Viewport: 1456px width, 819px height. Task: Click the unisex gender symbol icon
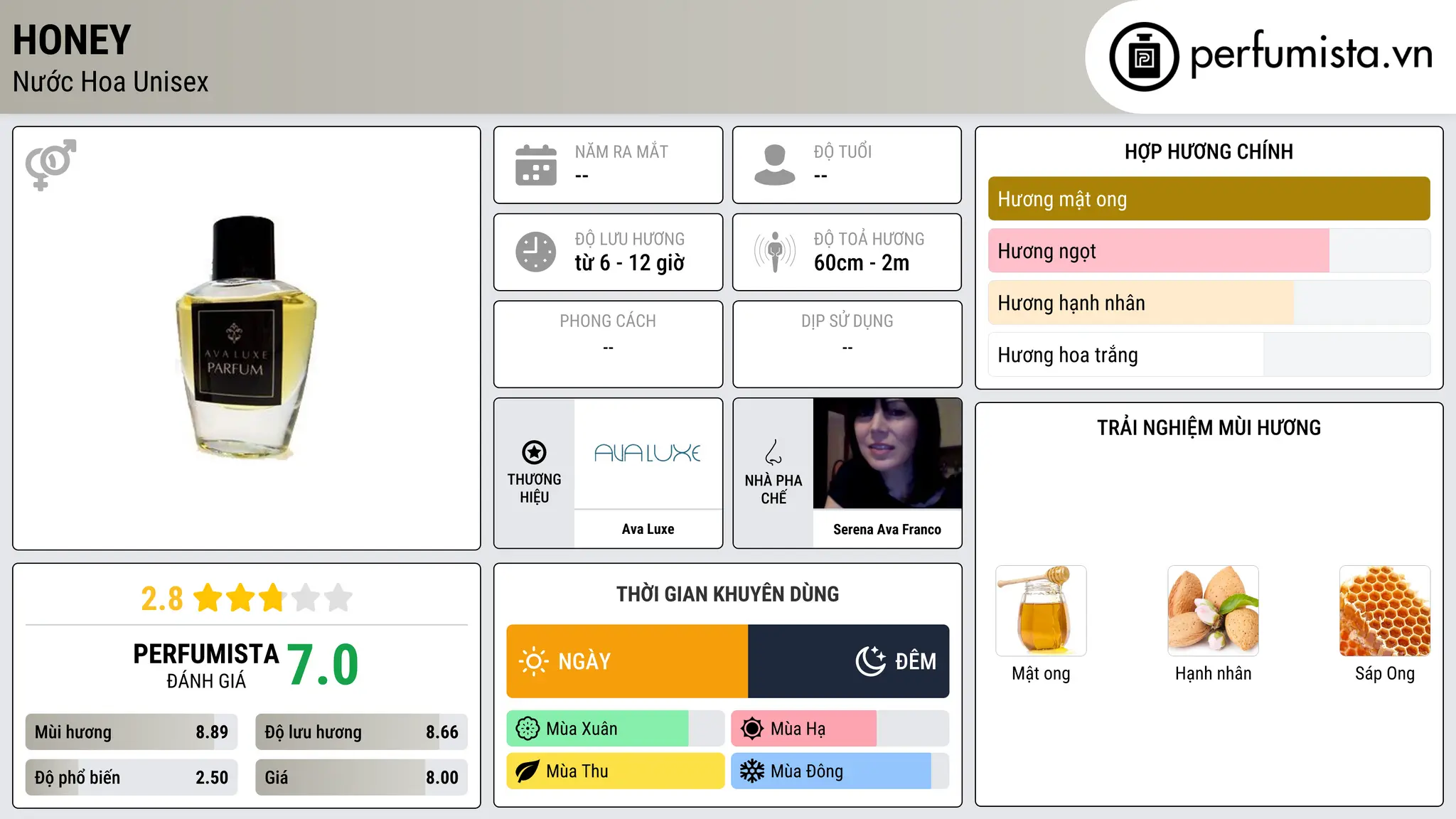[x=50, y=164]
